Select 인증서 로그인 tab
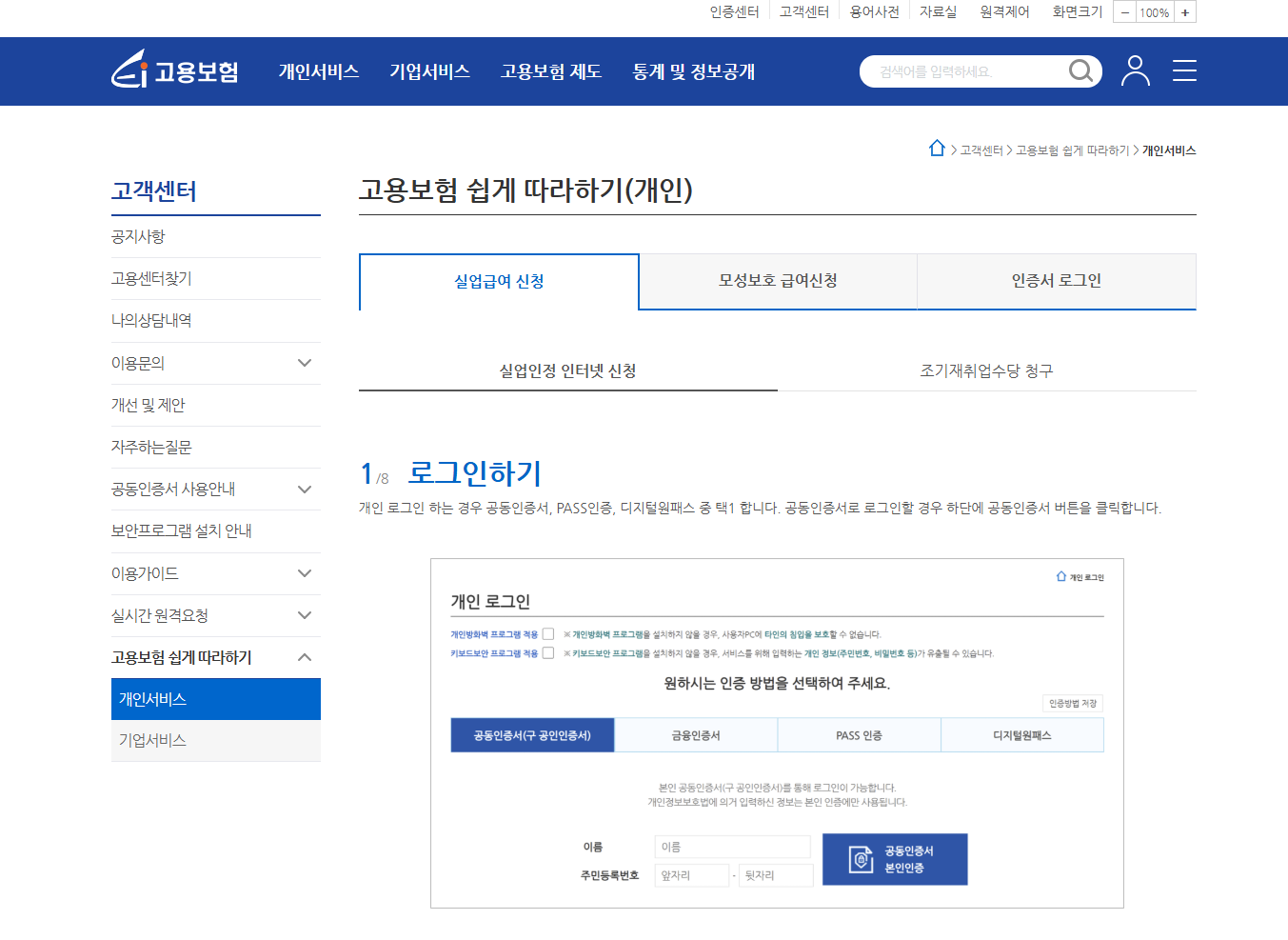This screenshot has width=1288, height=940. tap(1057, 281)
